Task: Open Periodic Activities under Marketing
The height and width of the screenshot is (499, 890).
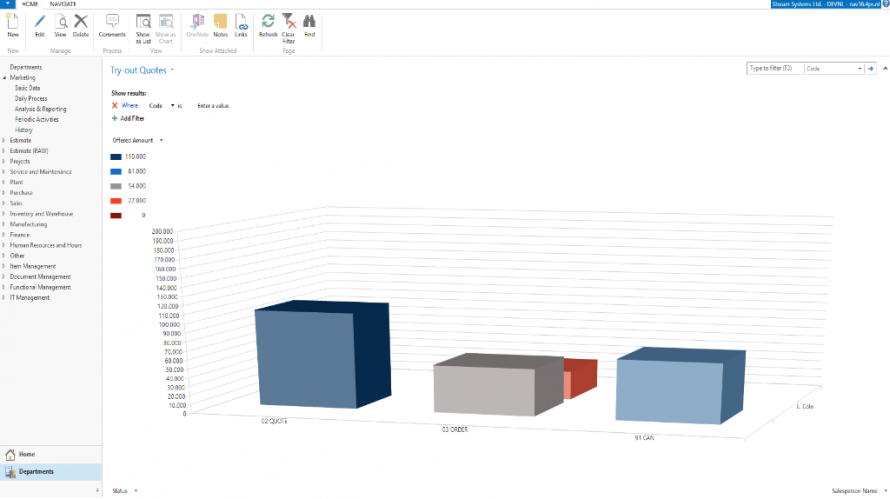Action: coord(36,120)
